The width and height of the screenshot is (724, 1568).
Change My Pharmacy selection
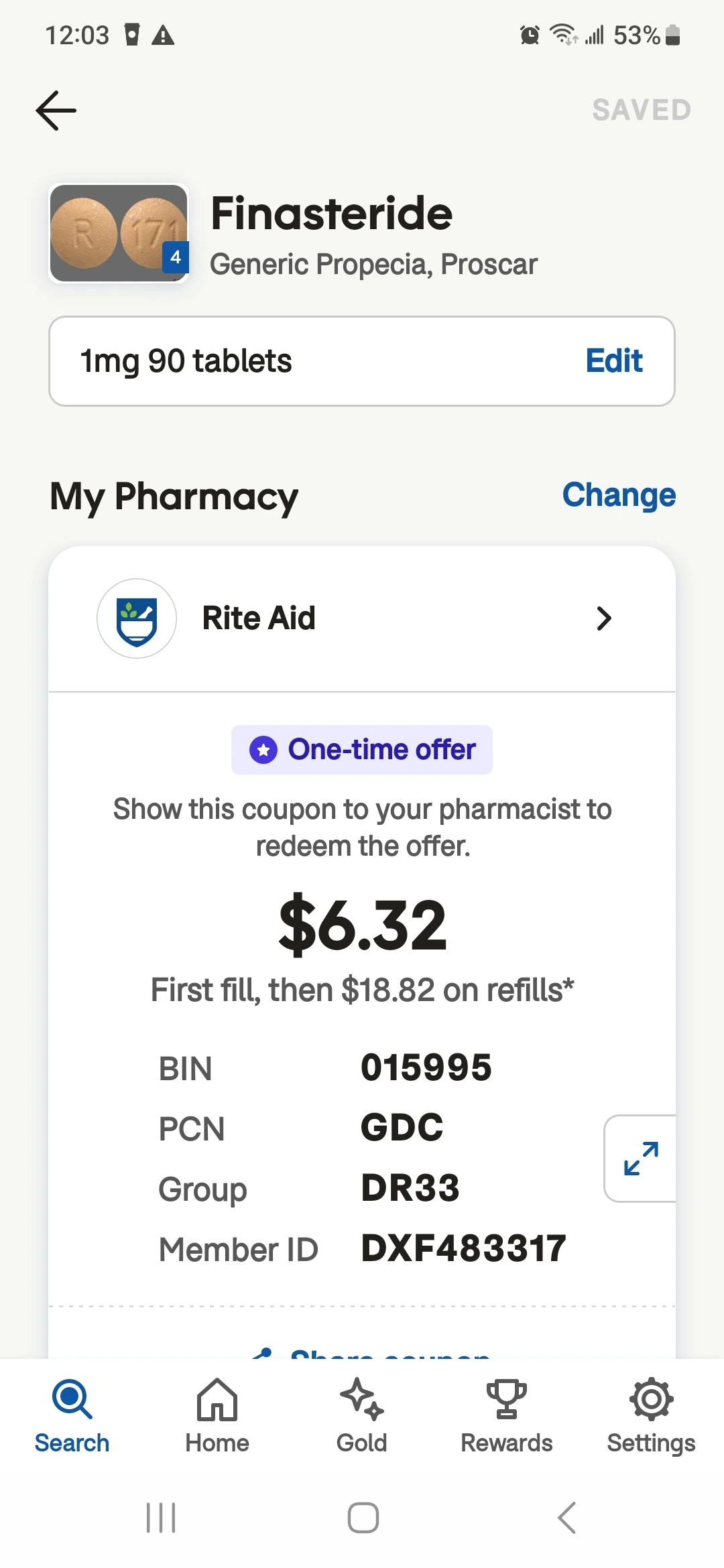pos(618,495)
